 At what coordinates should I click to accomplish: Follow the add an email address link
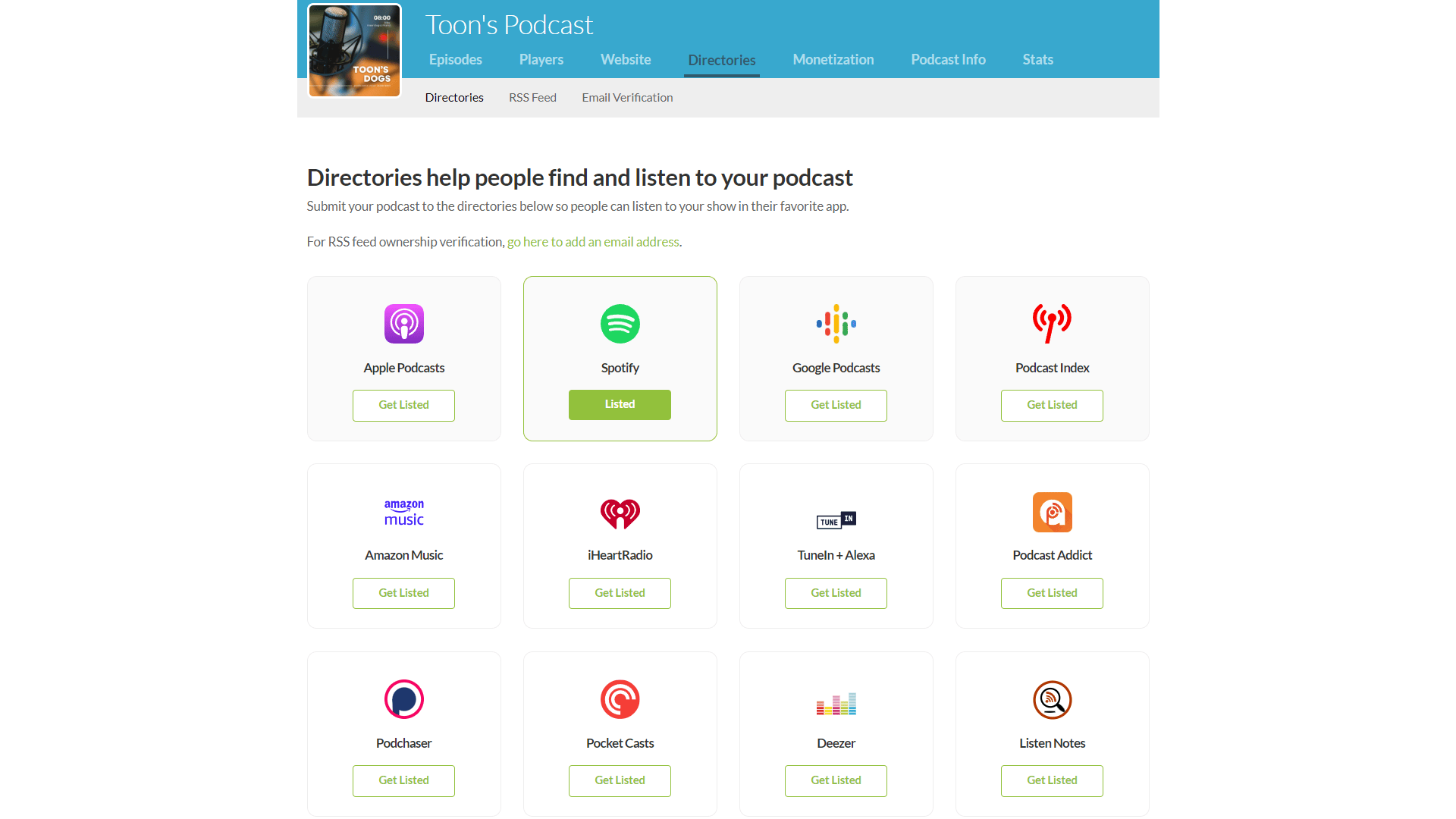click(x=593, y=242)
